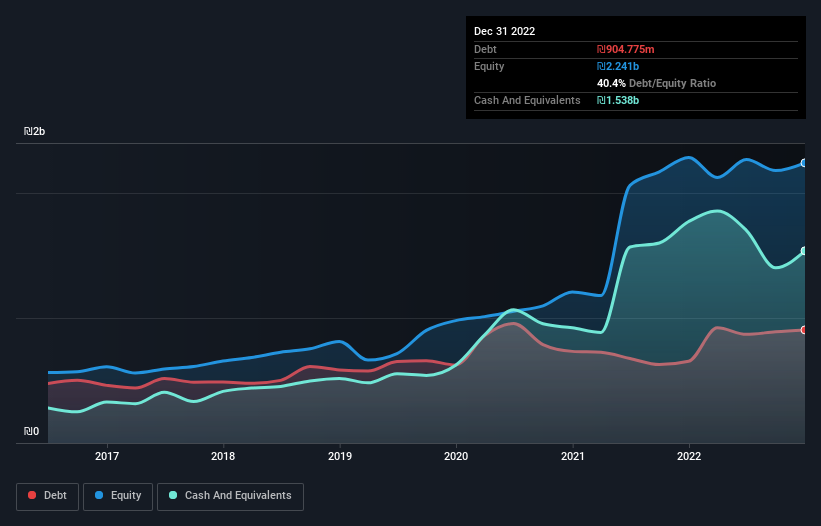
Task: Click the Dec 31 2022 tooltip date
Action: point(504,31)
